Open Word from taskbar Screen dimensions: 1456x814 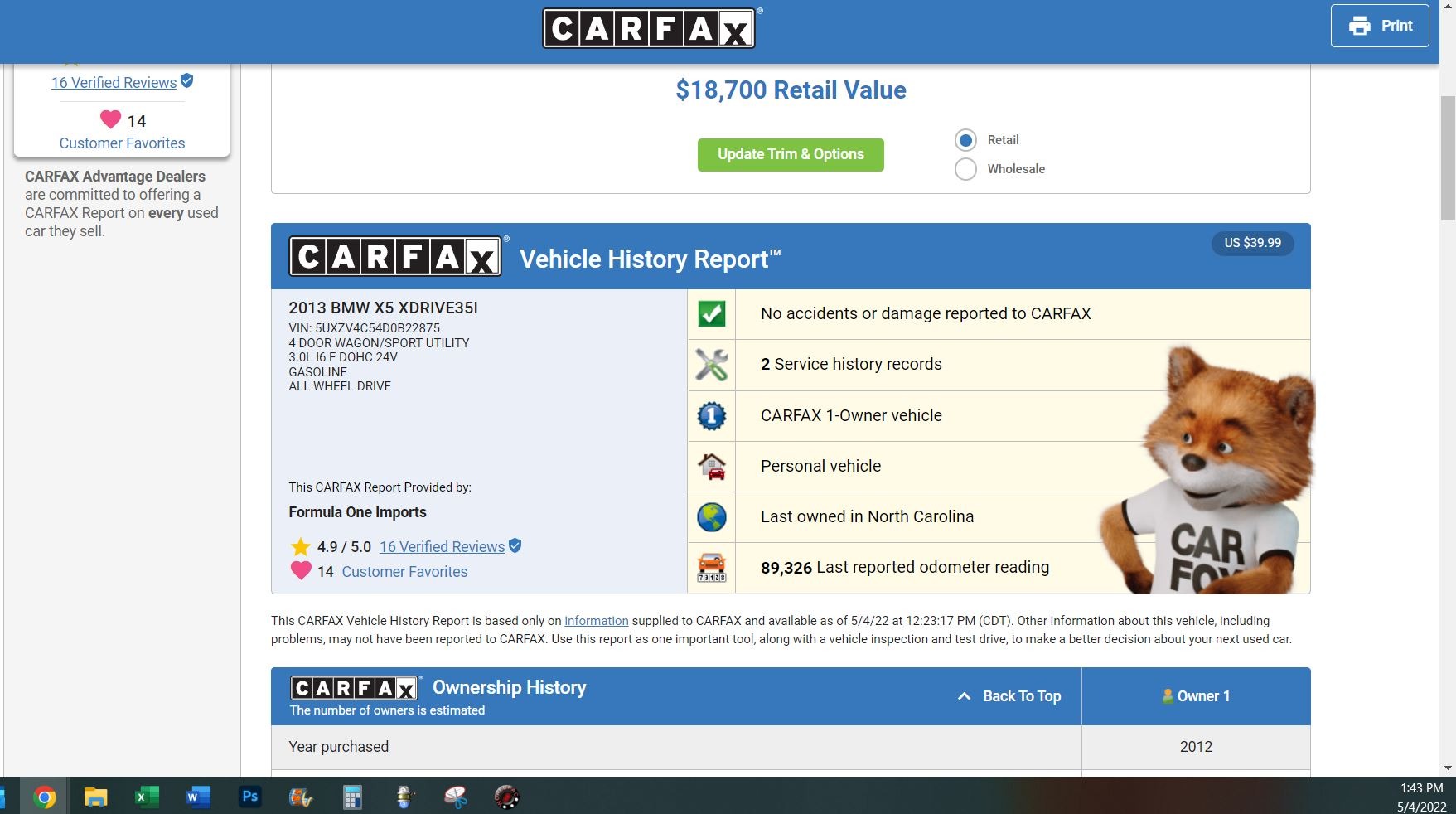[198, 797]
